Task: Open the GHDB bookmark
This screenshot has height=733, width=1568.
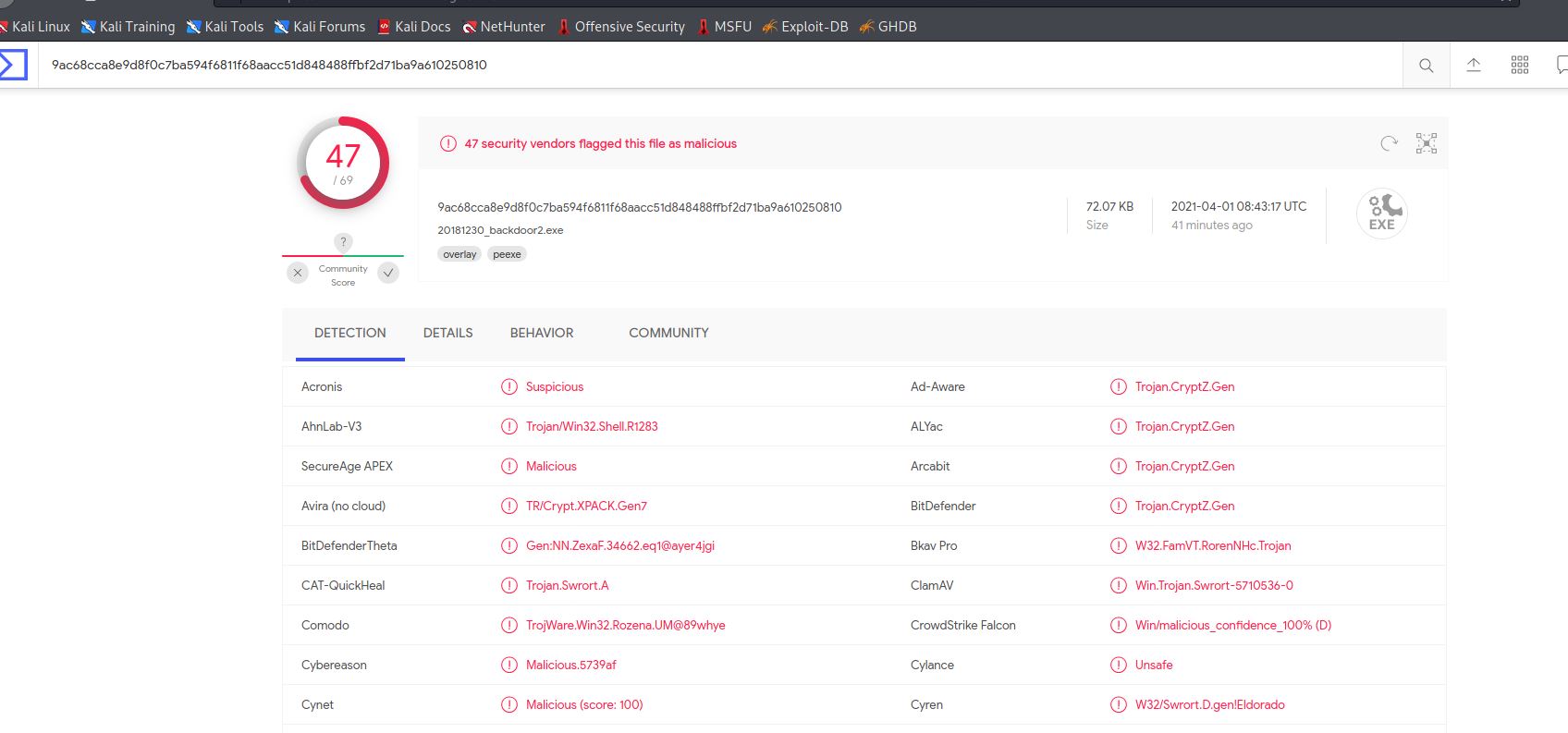Action: pos(888,27)
